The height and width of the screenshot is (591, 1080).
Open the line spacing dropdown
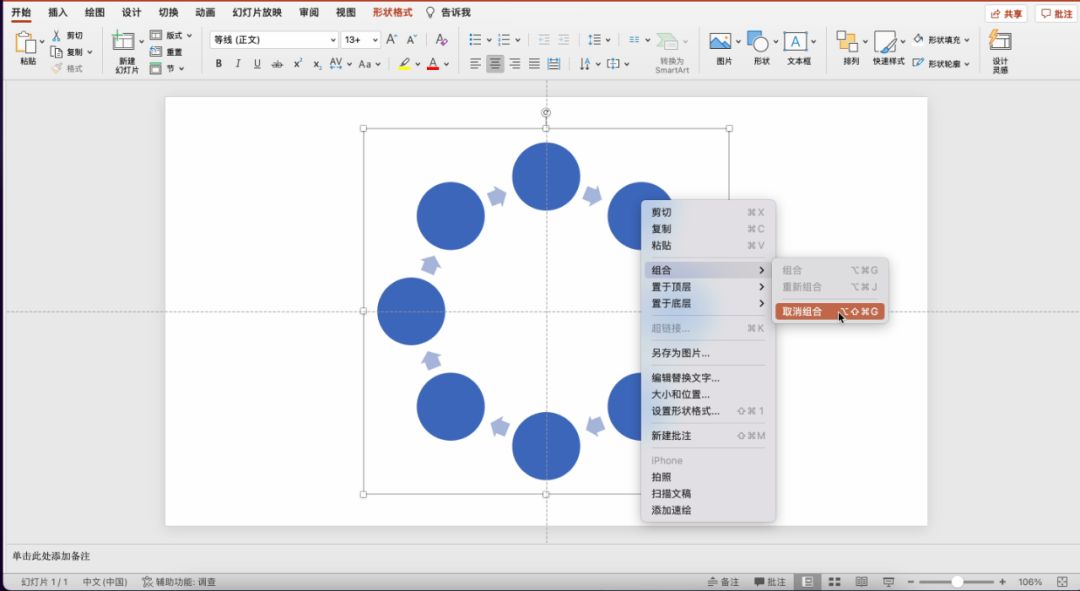(x=599, y=40)
